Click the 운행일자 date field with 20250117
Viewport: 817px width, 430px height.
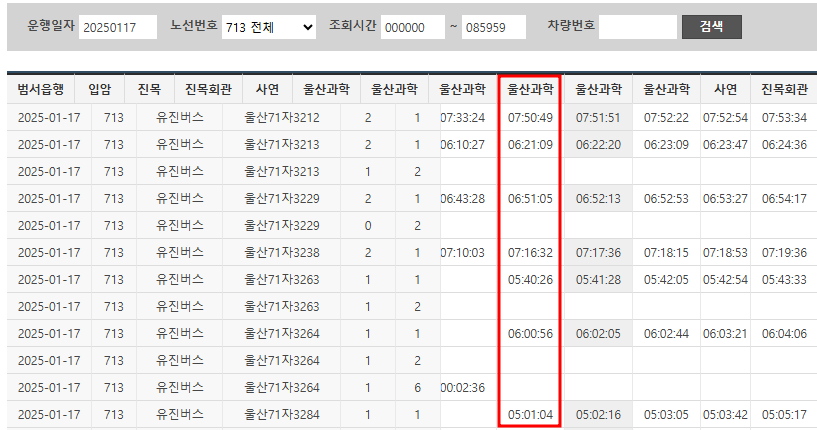coord(117,27)
